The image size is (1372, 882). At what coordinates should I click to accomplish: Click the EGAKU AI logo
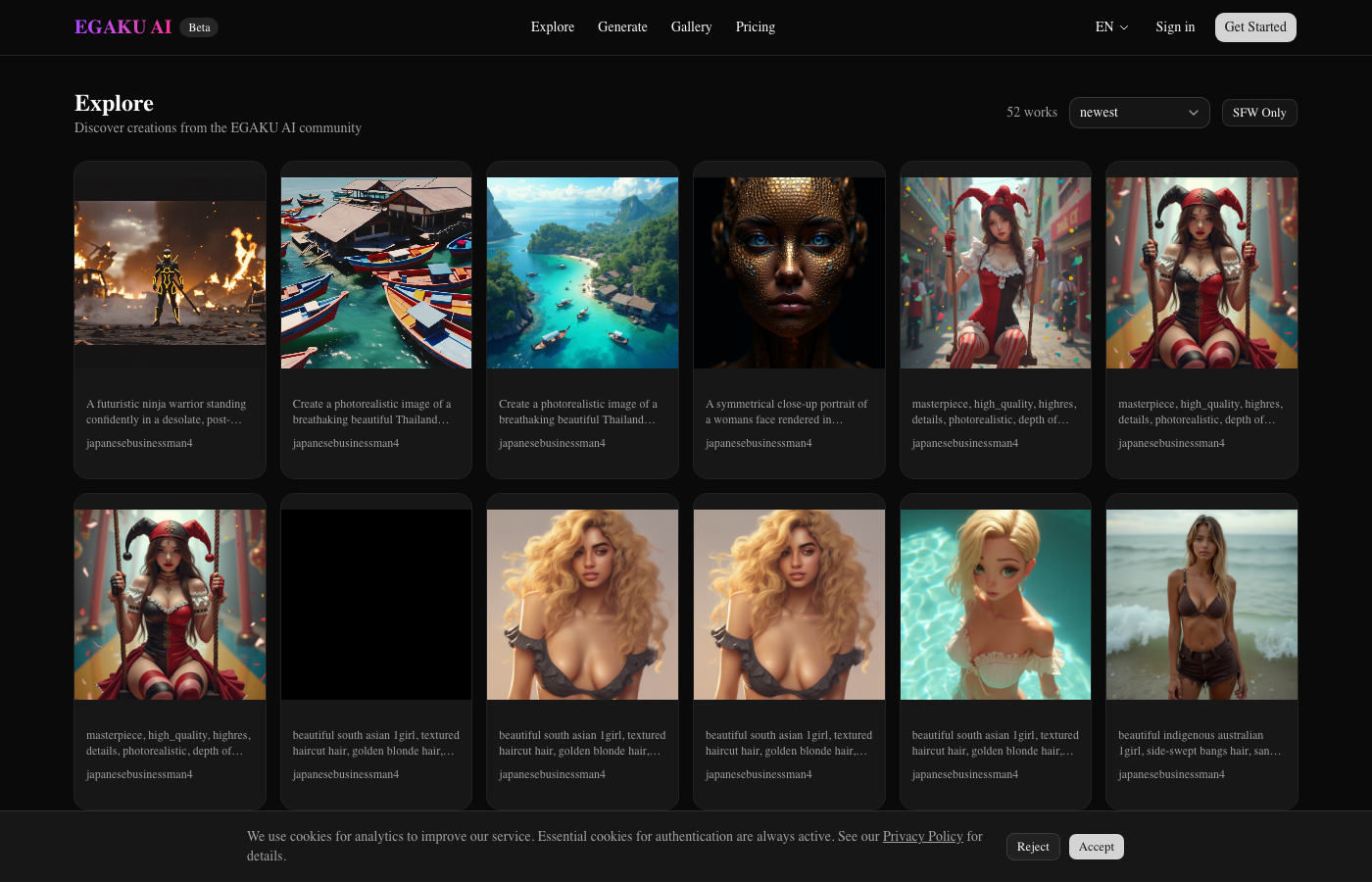[122, 26]
